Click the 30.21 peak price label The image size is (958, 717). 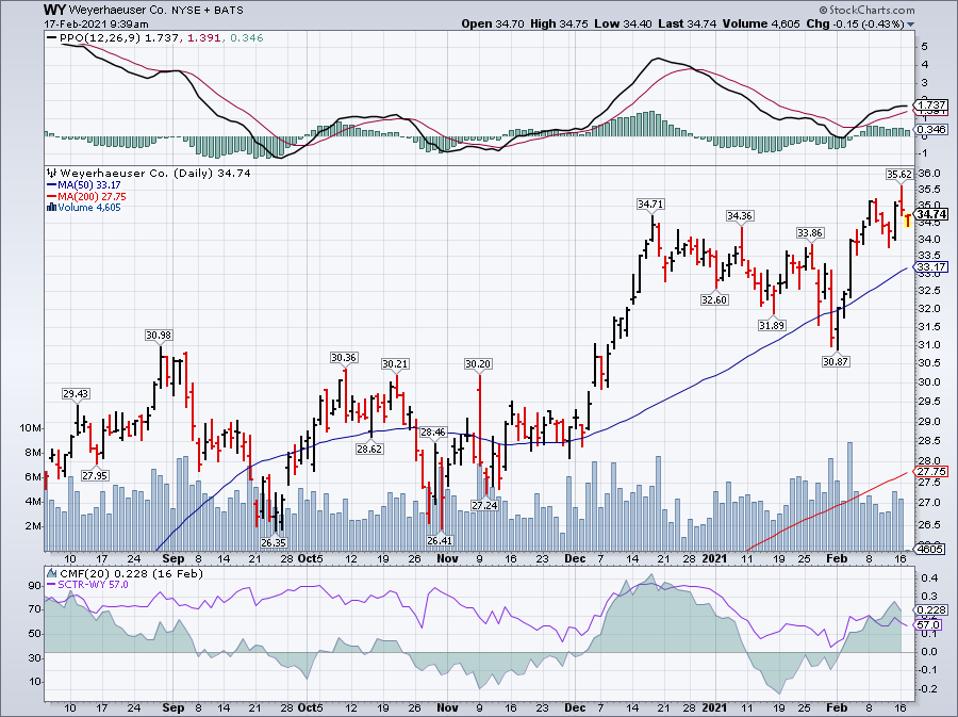[395, 364]
